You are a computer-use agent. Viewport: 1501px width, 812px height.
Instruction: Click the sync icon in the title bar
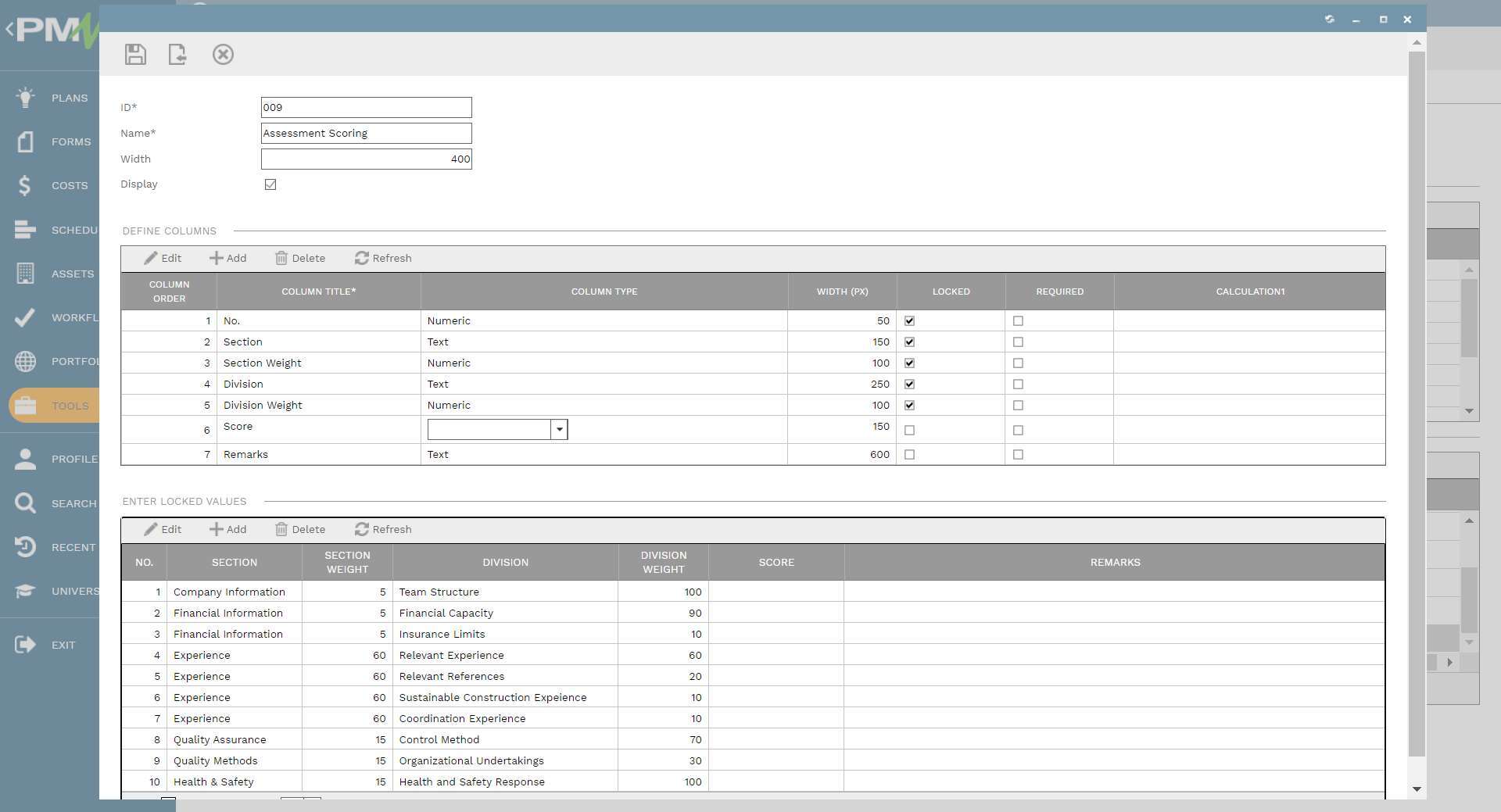tap(1330, 19)
